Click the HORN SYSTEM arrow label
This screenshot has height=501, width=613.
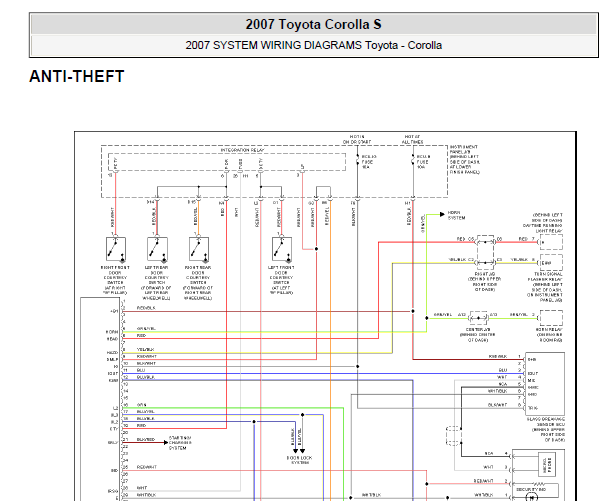pyautogui.click(x=456, y=215)
